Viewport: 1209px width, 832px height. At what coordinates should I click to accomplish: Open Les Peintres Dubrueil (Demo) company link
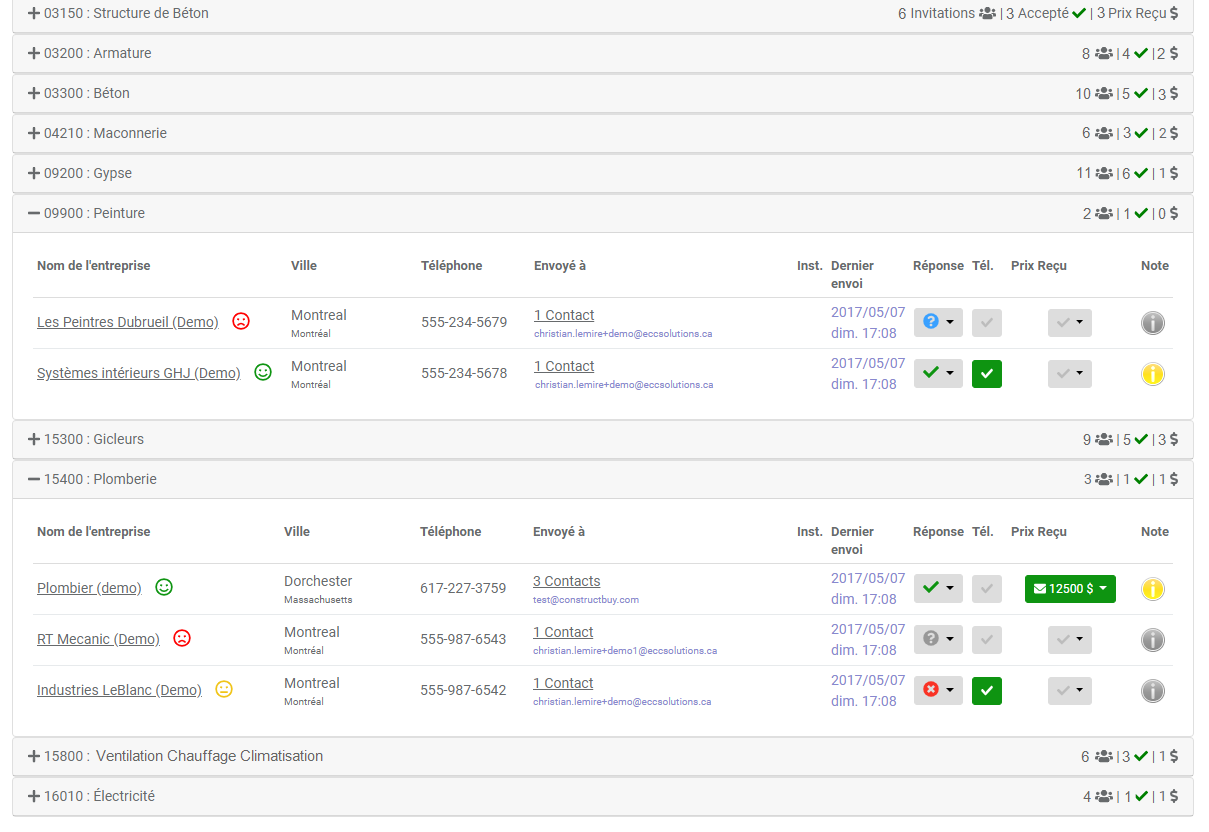tap(128, 322)
